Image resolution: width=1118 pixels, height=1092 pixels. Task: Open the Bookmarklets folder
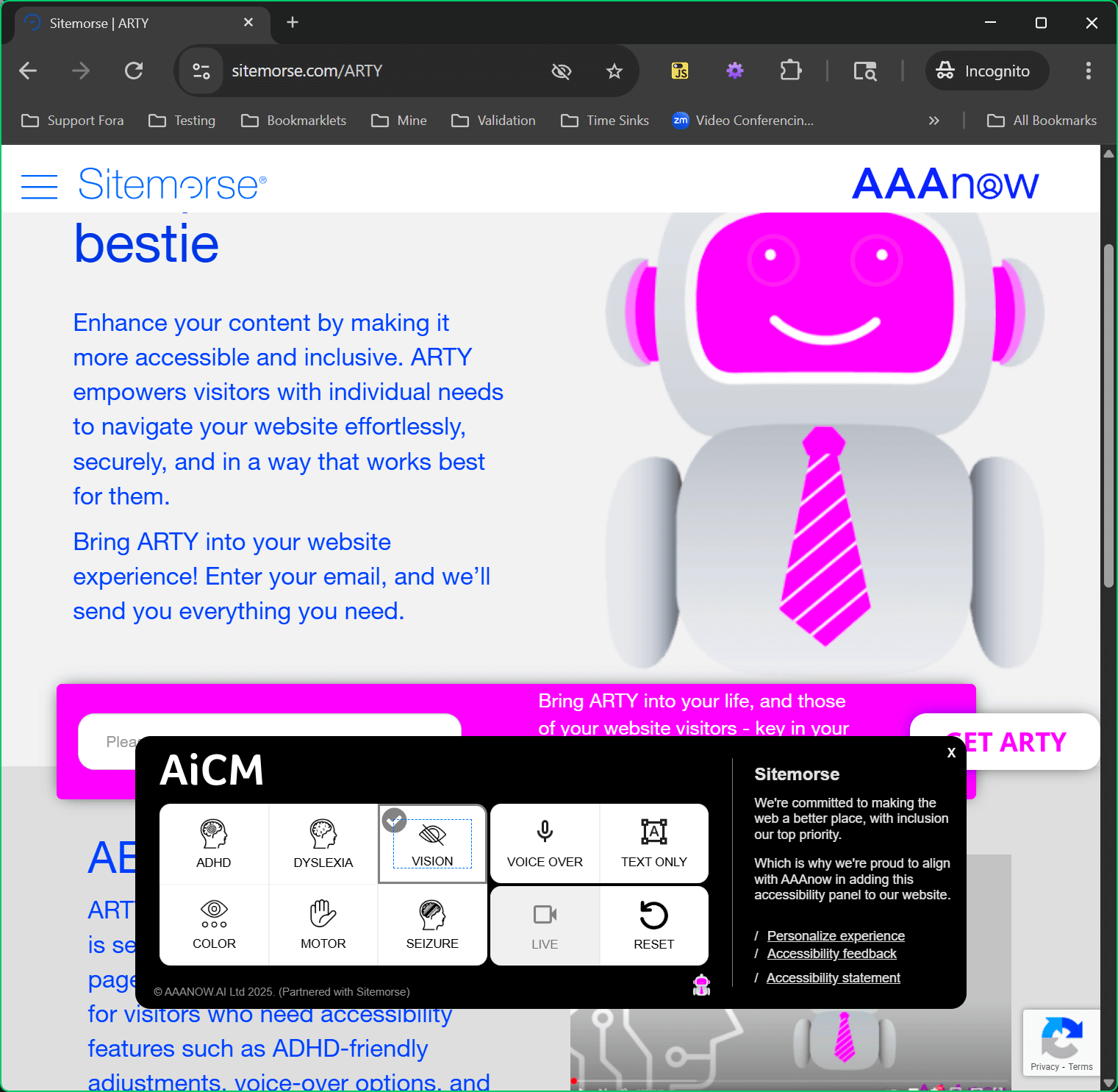(x=294, y=121)
